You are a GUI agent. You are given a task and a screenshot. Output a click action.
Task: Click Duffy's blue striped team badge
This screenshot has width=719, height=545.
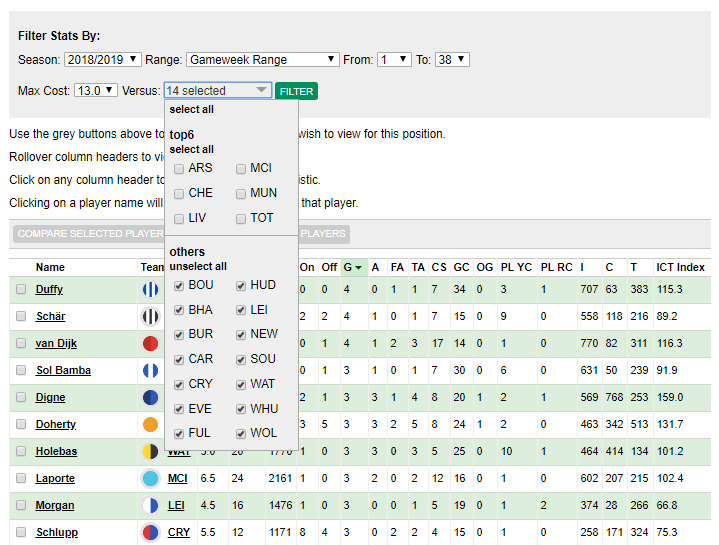point(150,290)
